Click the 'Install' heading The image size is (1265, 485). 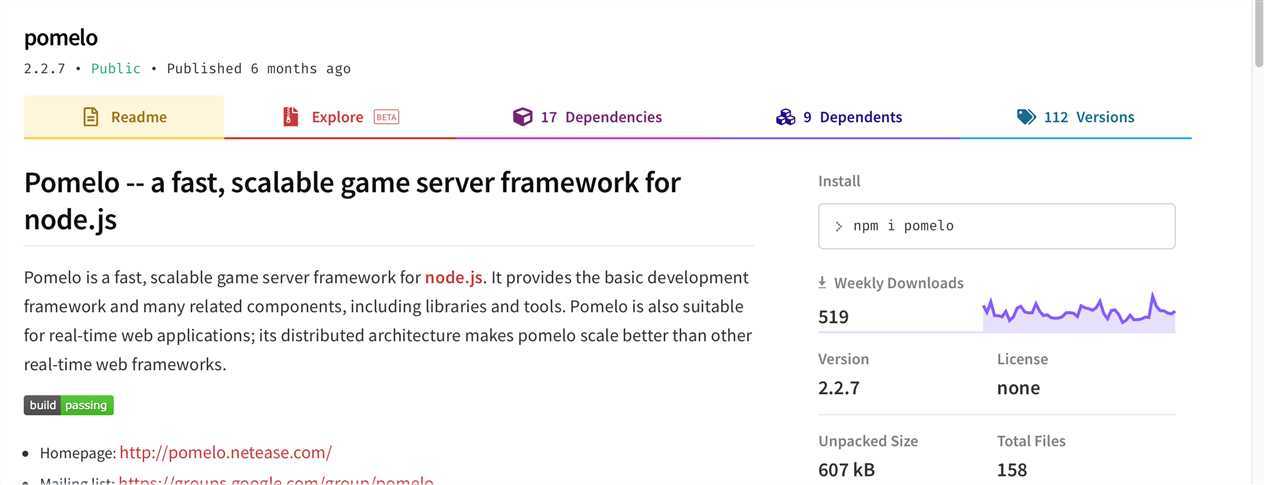839,181
